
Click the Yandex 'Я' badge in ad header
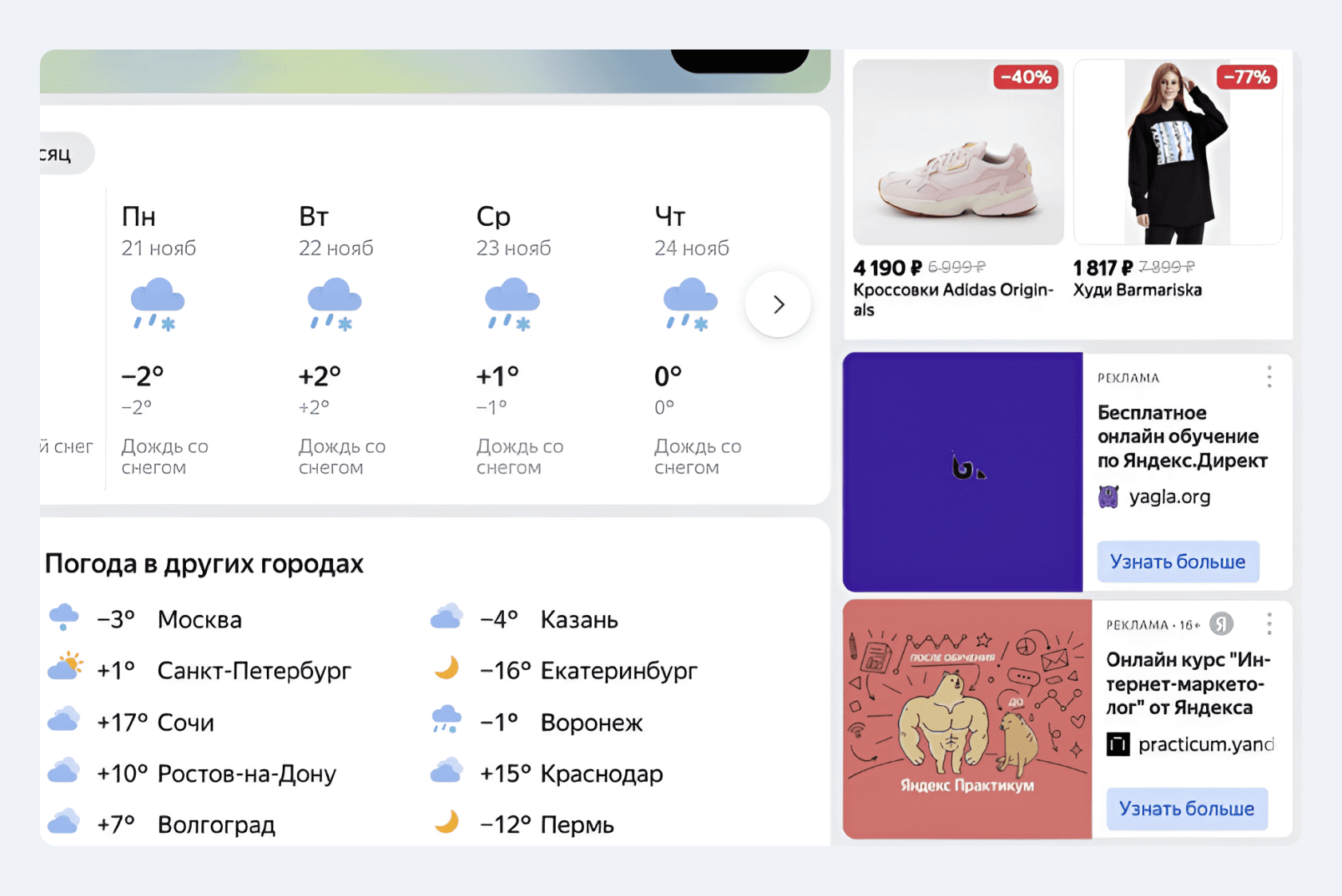[x=1221, y=624]
